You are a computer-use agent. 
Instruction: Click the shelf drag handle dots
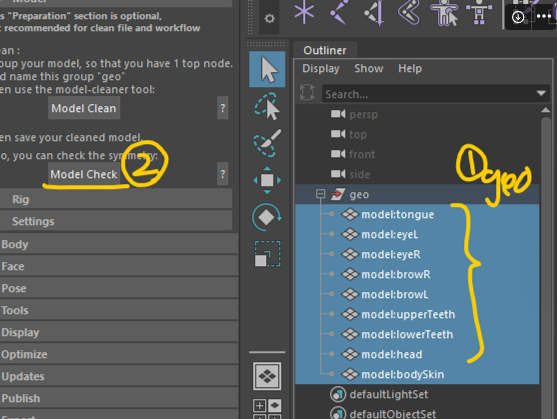[x=250, y=18]
